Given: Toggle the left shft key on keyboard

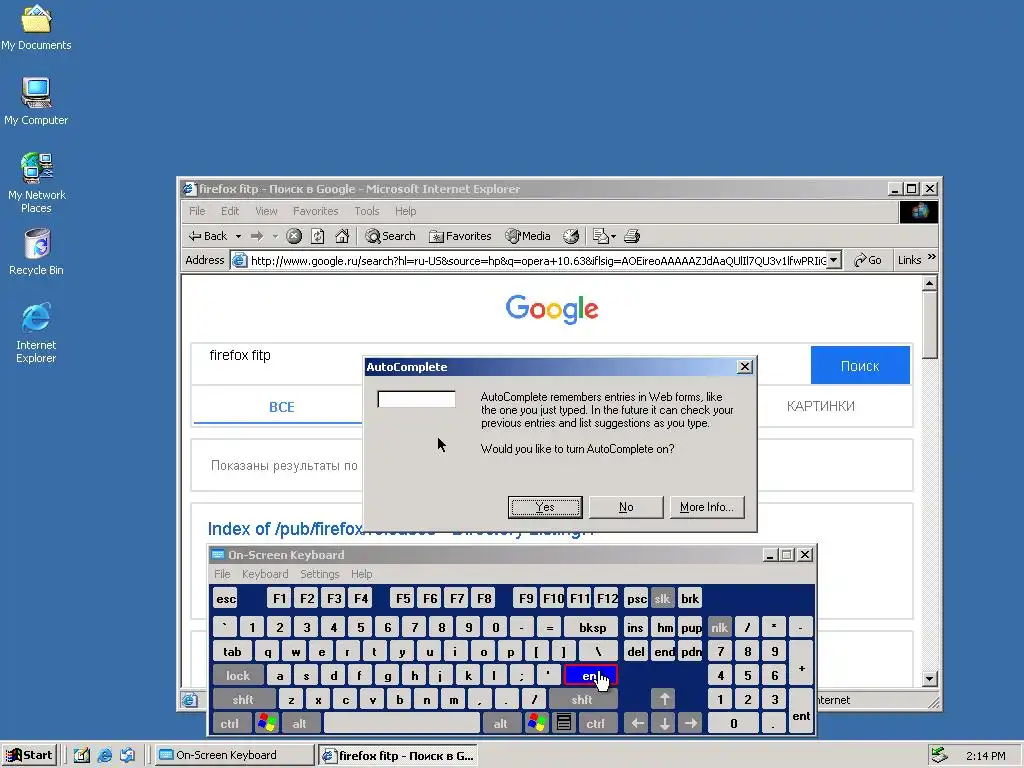Looking at the screenshot, I should 243,700.
